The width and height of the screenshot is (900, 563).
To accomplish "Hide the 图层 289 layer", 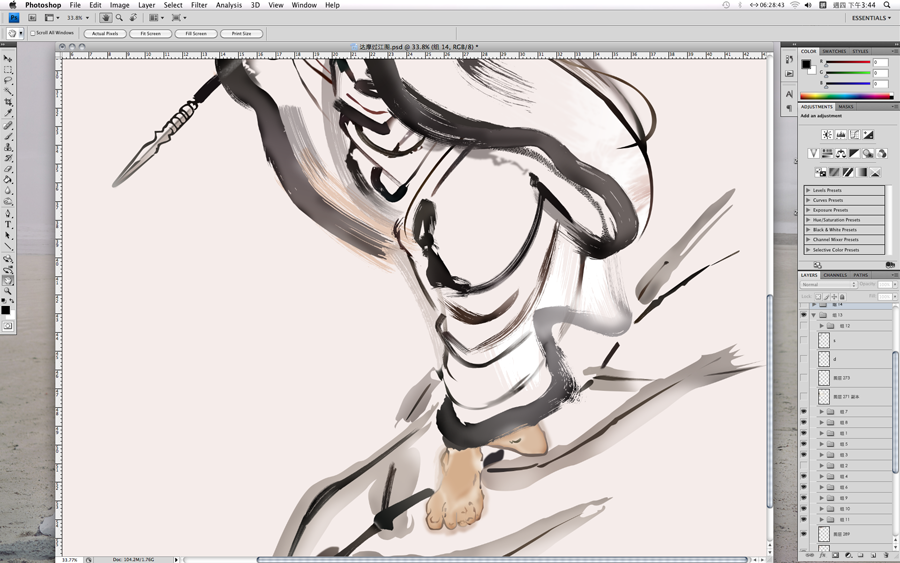I will tap(804, 534).
